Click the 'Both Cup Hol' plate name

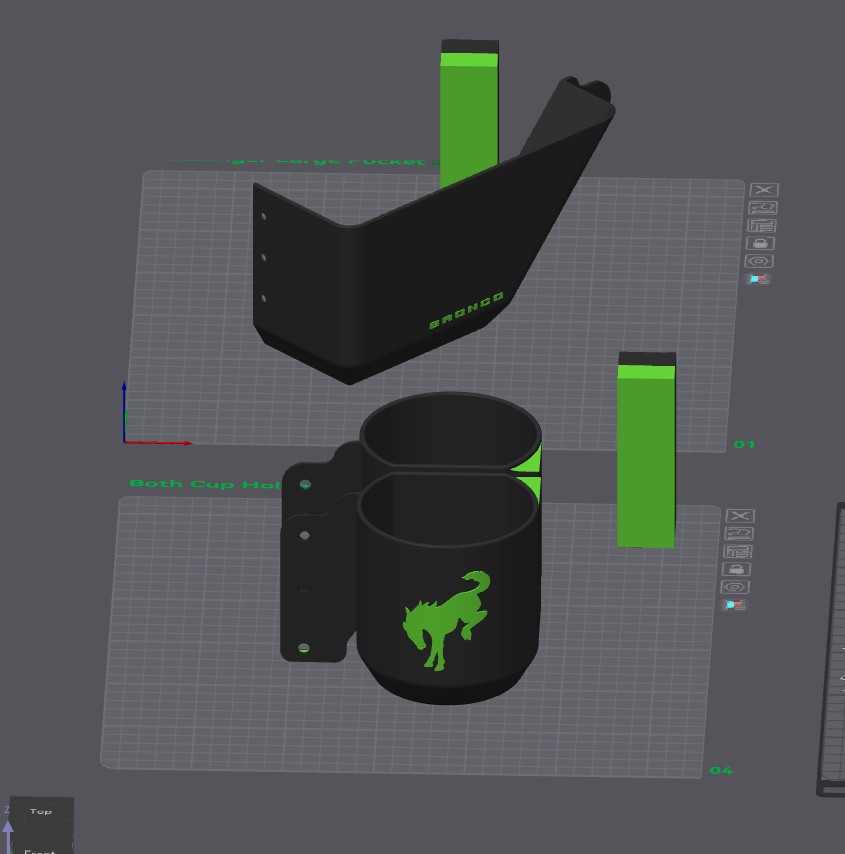pos(205,484)
